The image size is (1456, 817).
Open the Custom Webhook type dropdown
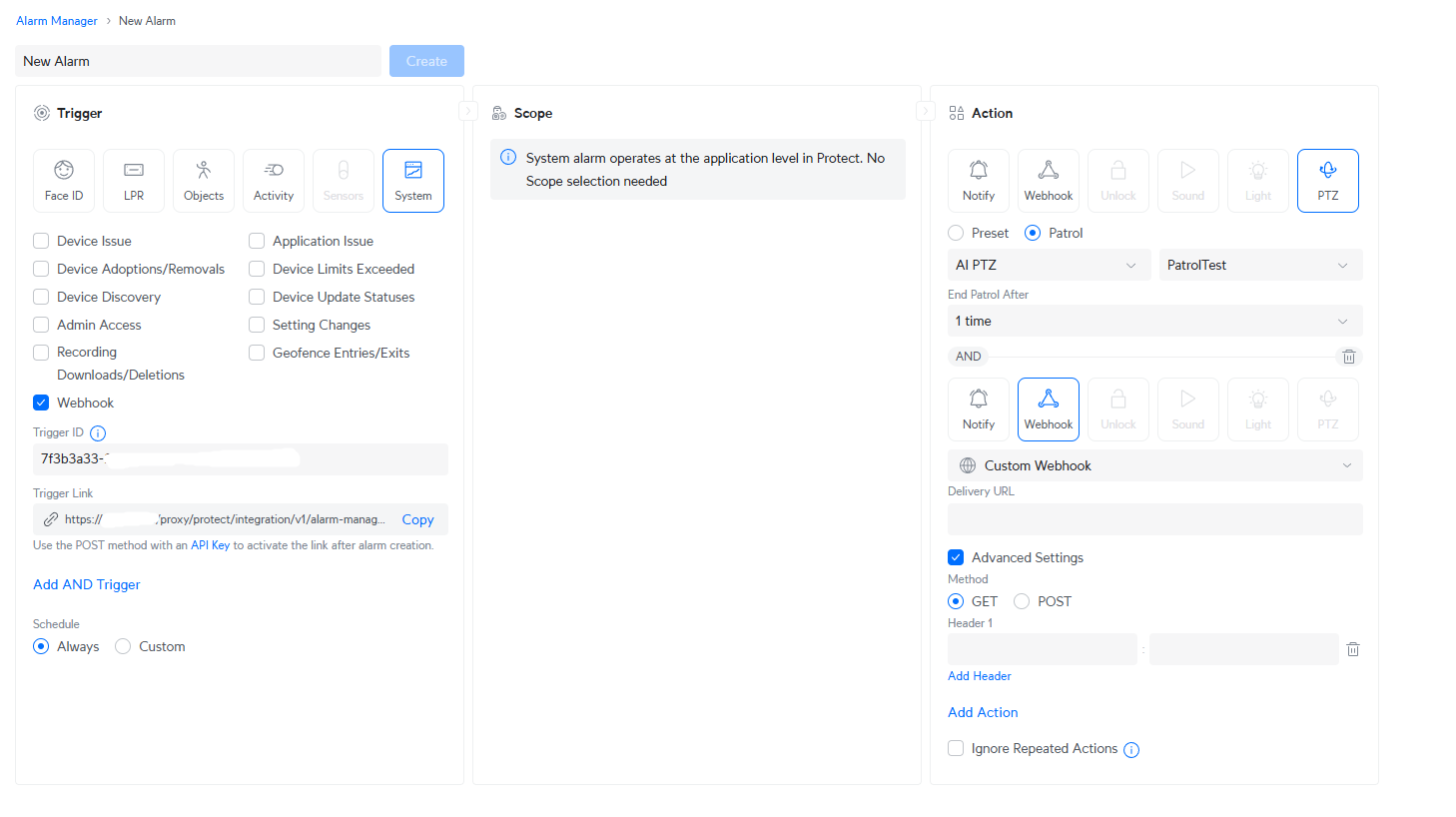(x=1154, y=465)
